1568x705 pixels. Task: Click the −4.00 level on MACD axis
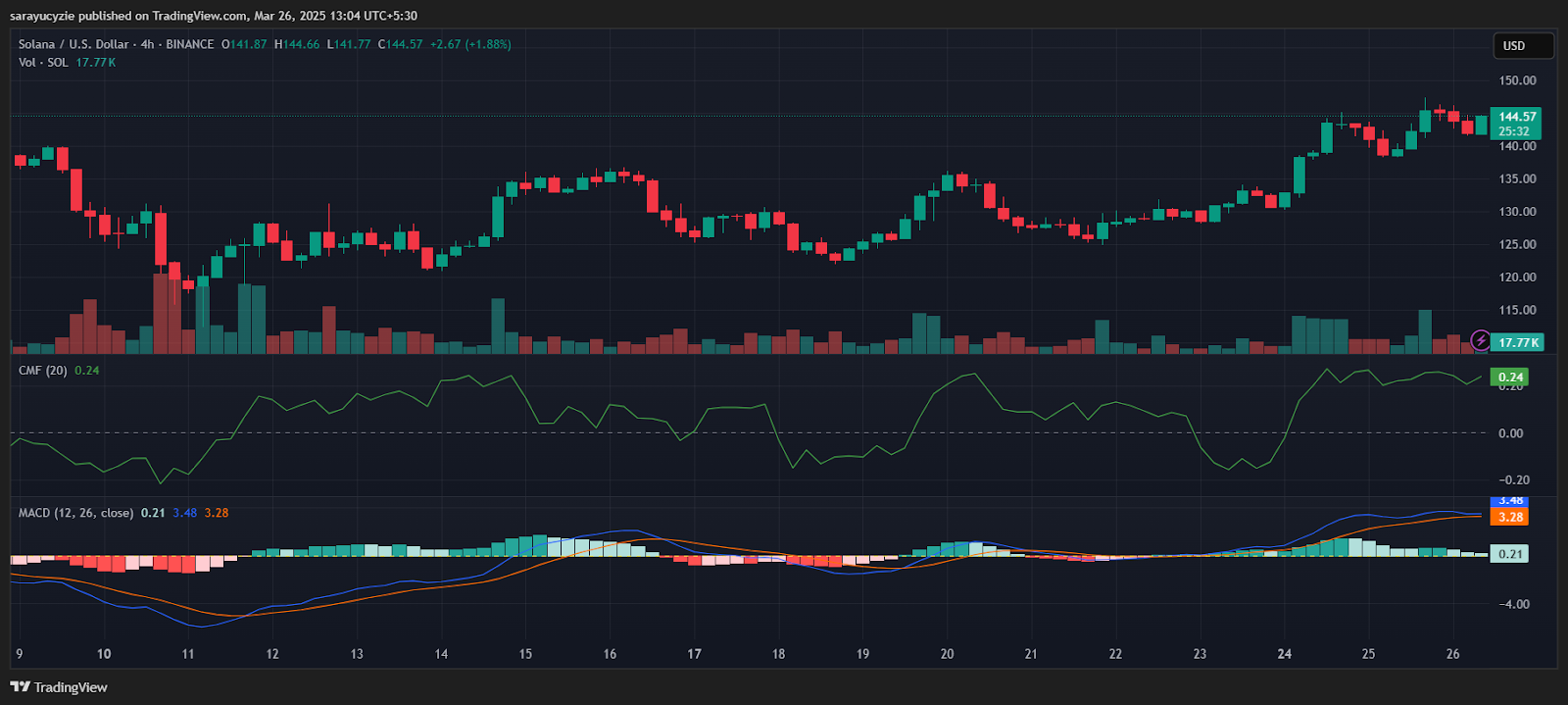tap(1513, 604)
